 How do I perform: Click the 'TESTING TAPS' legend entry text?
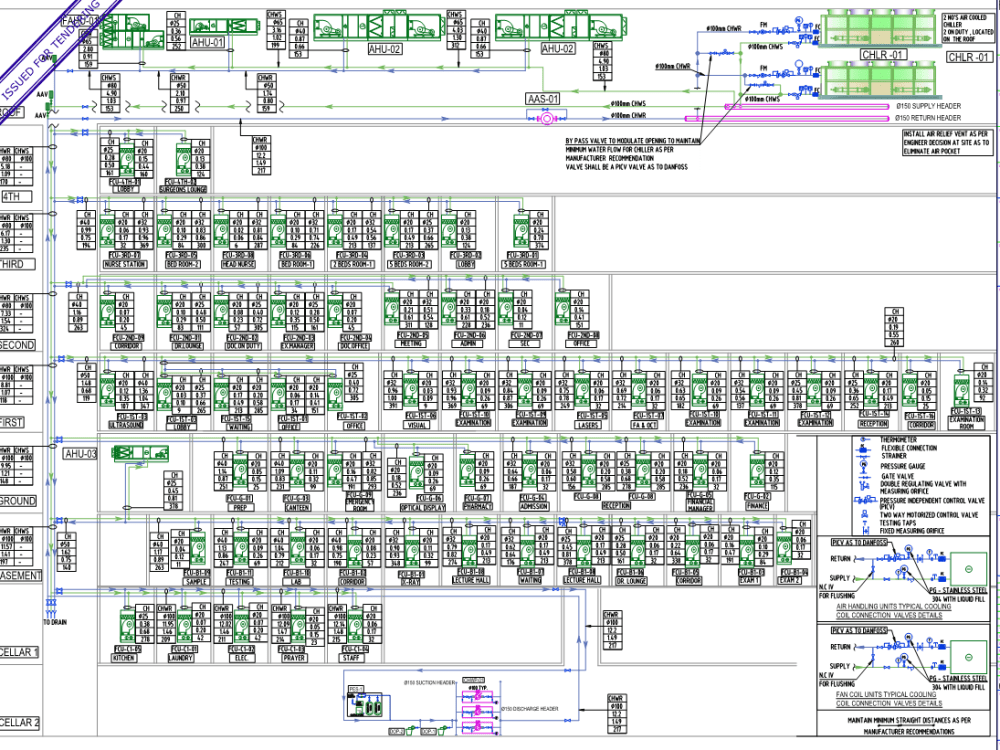coord(899,522)
